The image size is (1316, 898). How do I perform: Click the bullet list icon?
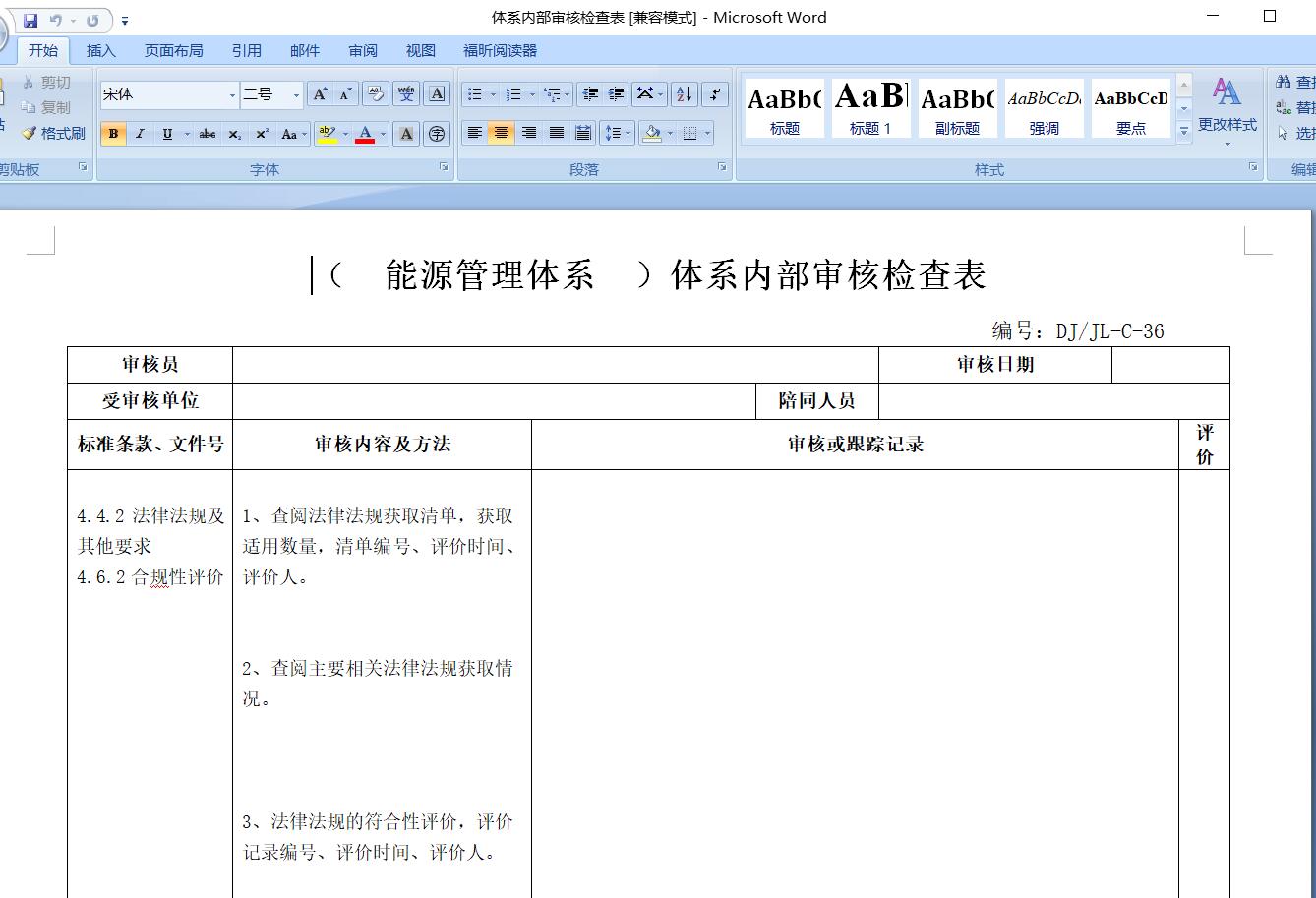pos(475,94)
